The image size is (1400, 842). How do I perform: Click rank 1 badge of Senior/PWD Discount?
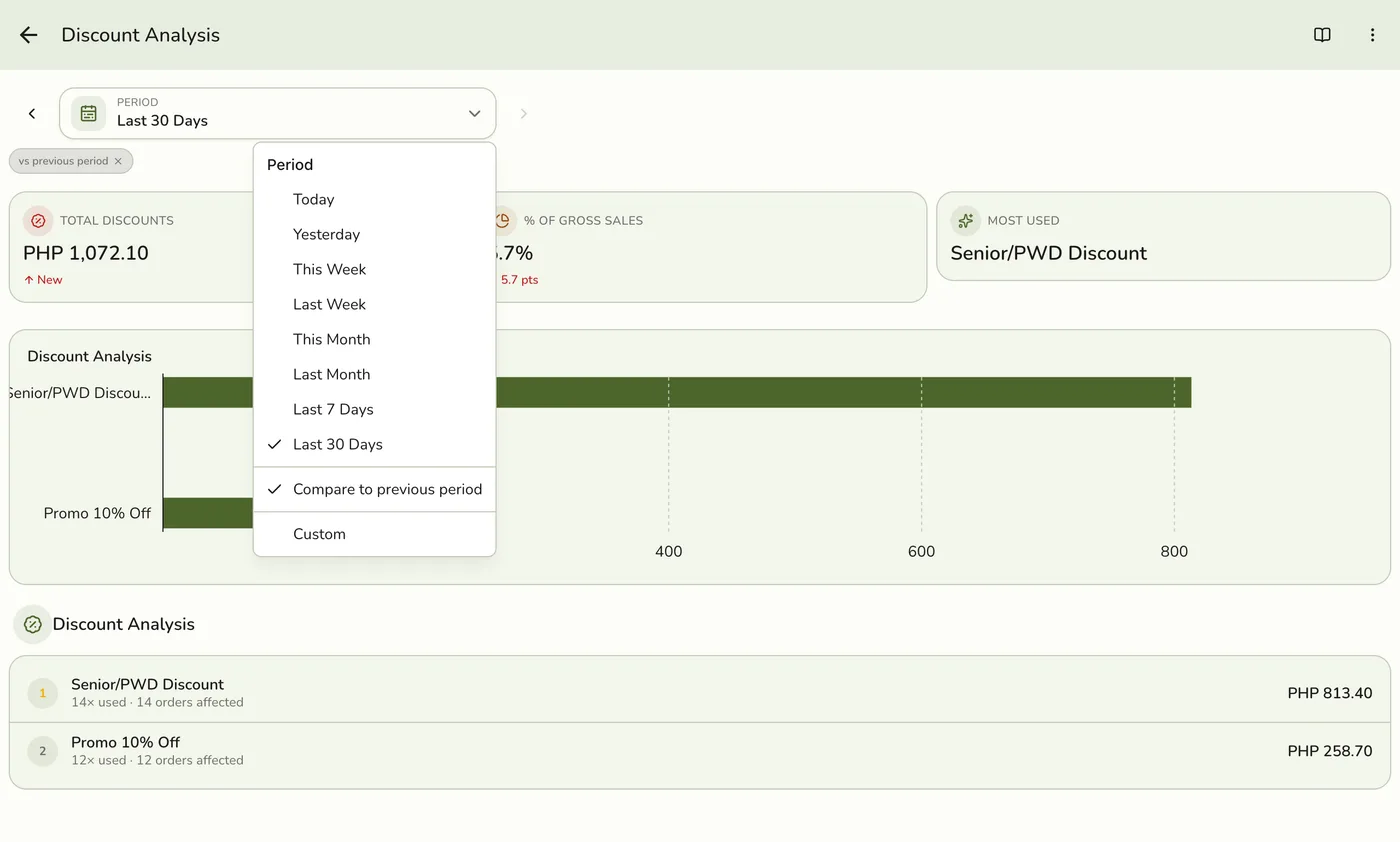click(x=42, y=693)
